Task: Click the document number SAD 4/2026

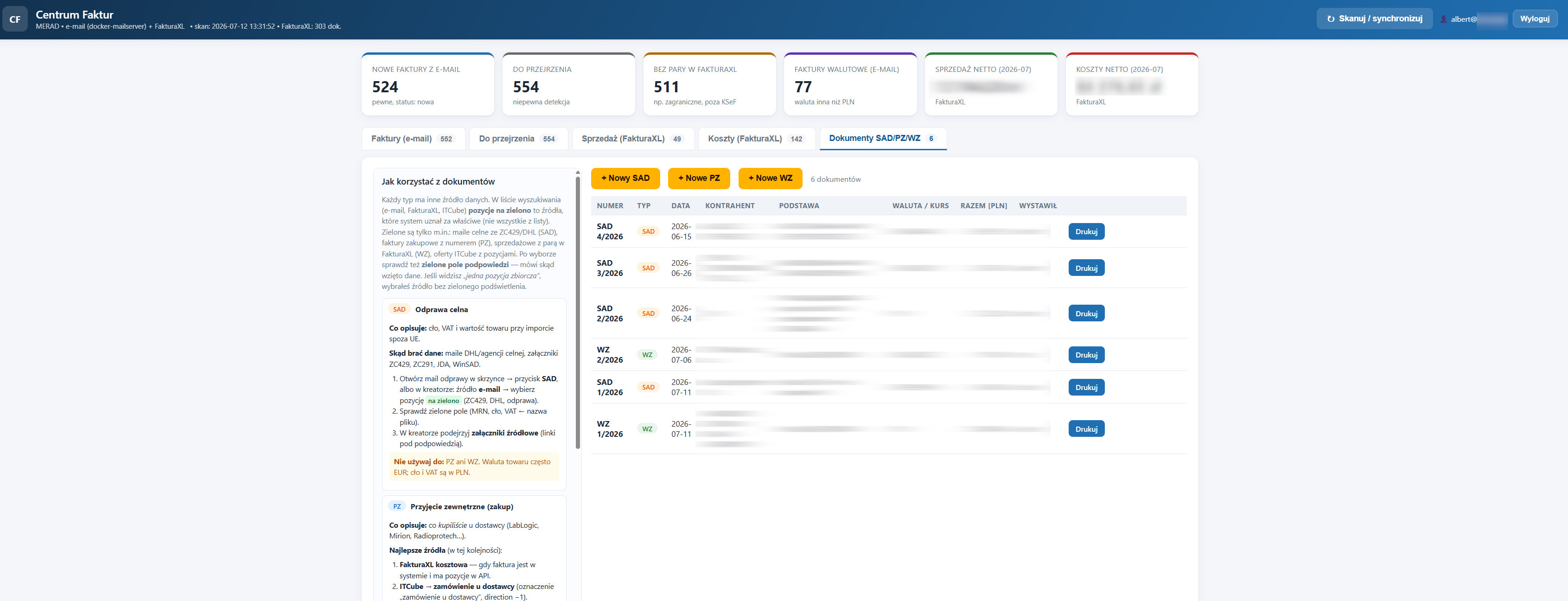Action: click(x=609, y=231)
